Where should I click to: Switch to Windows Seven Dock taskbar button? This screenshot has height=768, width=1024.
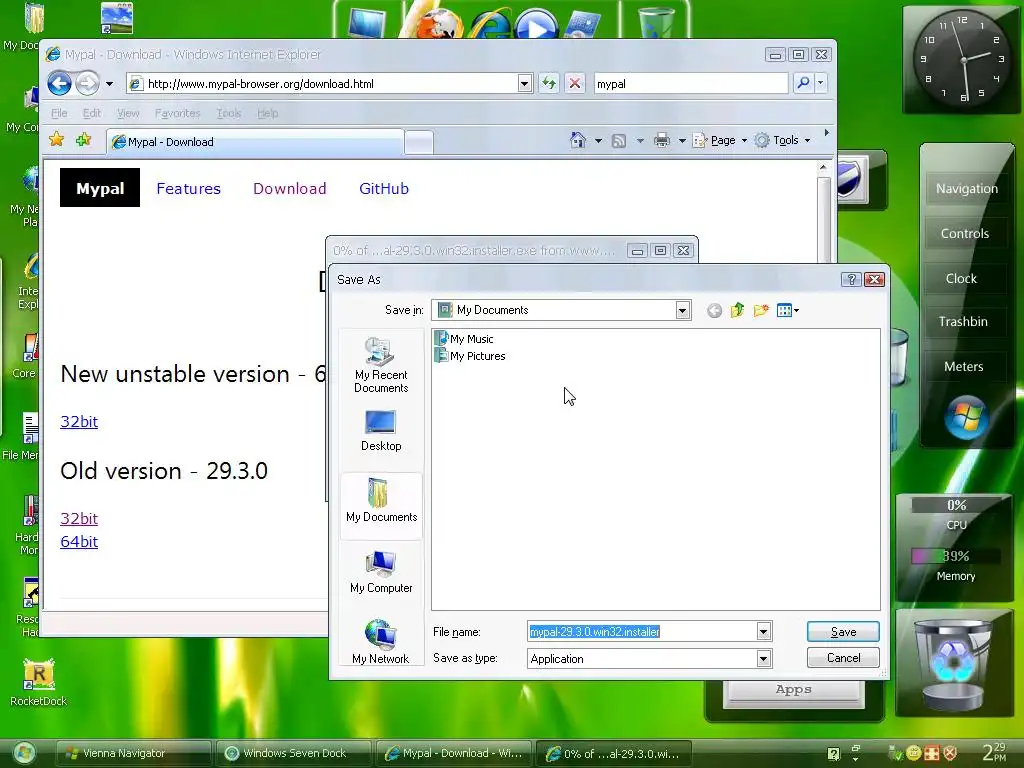(295, 753)
